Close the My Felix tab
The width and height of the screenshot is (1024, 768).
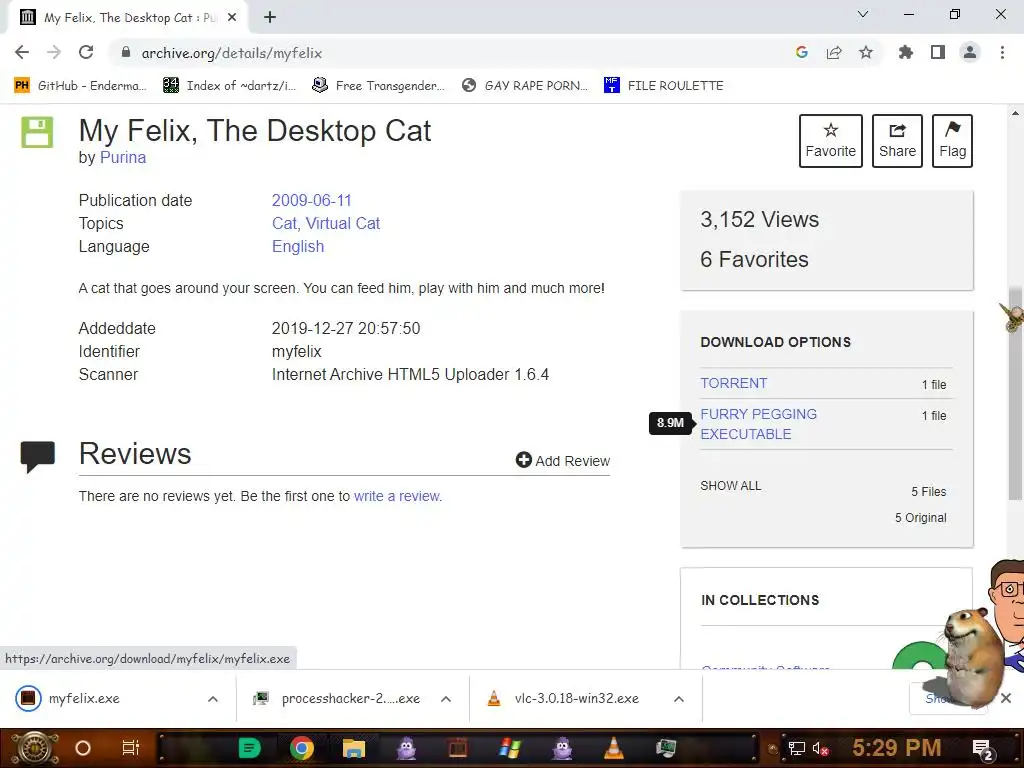coord(232,17)
